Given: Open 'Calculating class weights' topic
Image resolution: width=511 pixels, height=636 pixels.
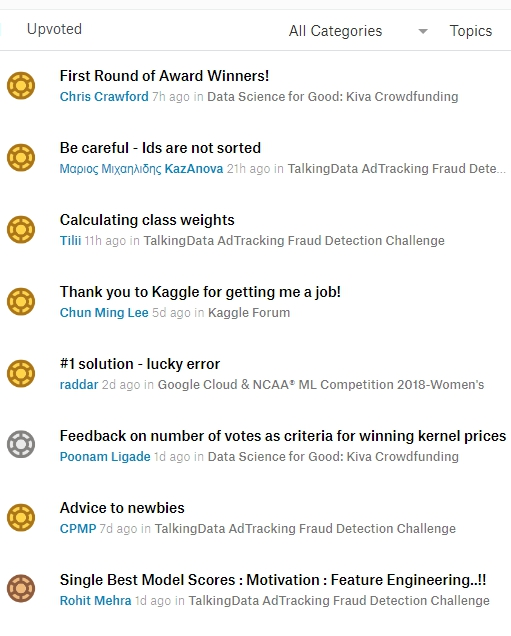Looking at the screenshot, I should coord(147,220).
